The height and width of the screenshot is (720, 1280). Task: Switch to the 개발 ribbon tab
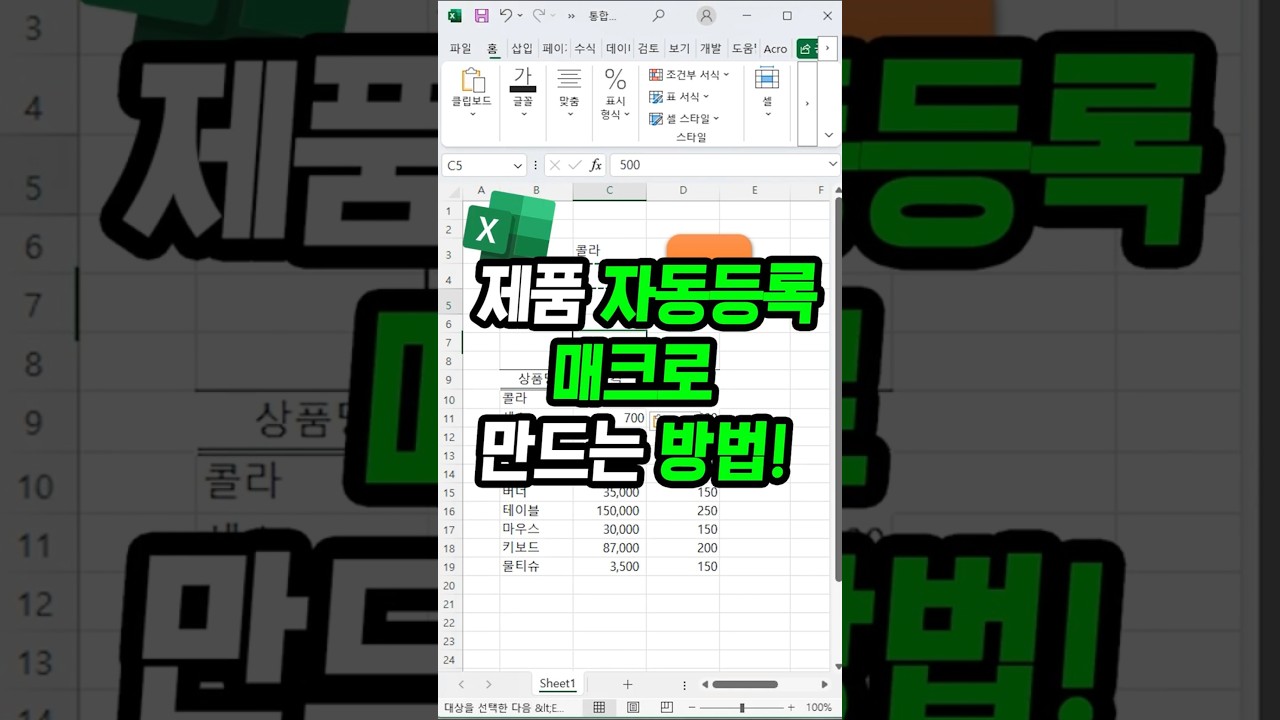coord(710,48)
